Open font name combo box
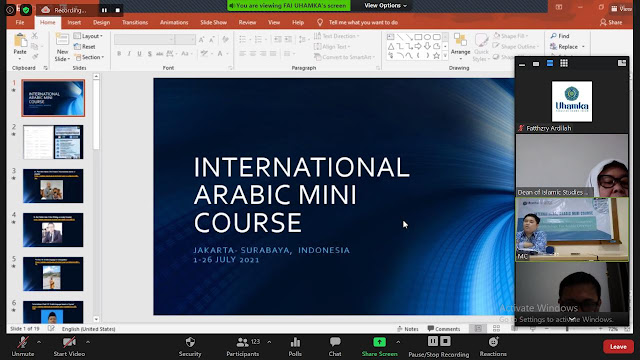640x360 pixels. click(x=144, y=39)
